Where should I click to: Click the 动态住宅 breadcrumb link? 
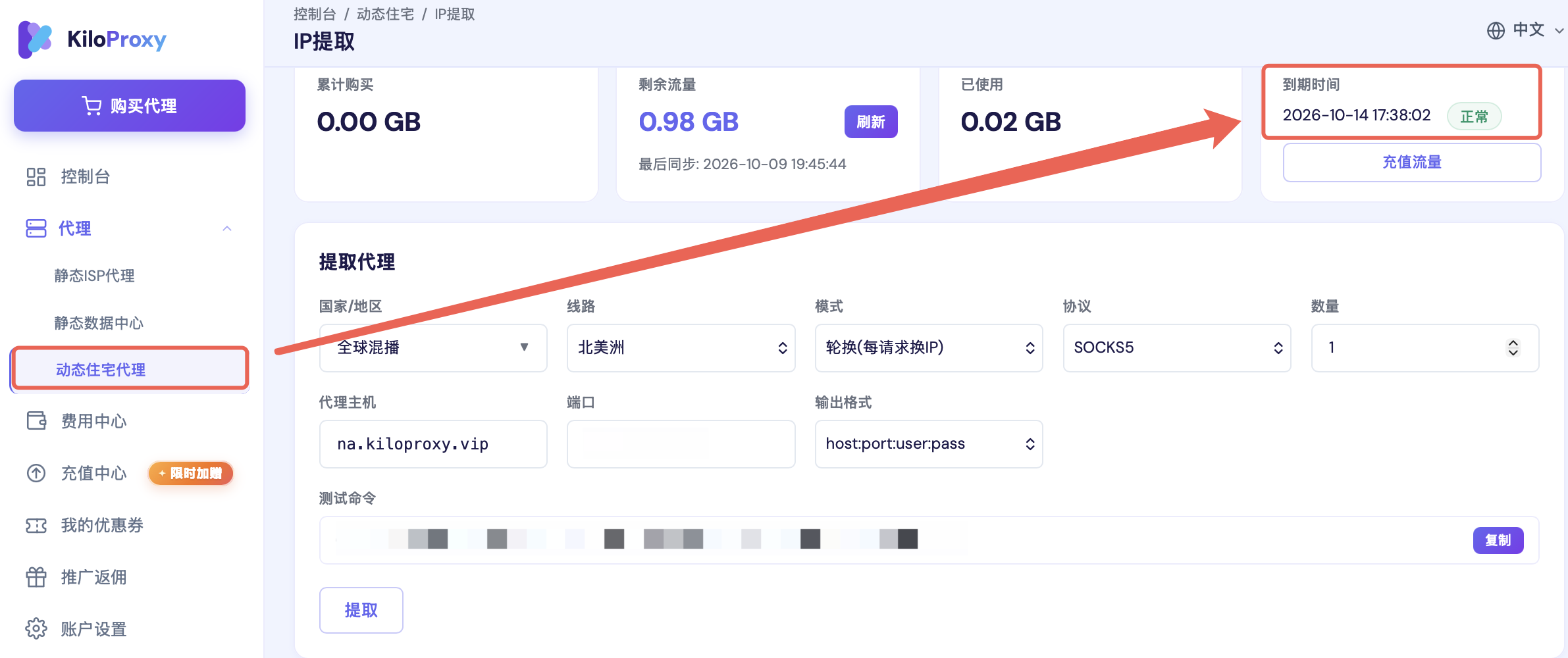[x=386, y=14]
